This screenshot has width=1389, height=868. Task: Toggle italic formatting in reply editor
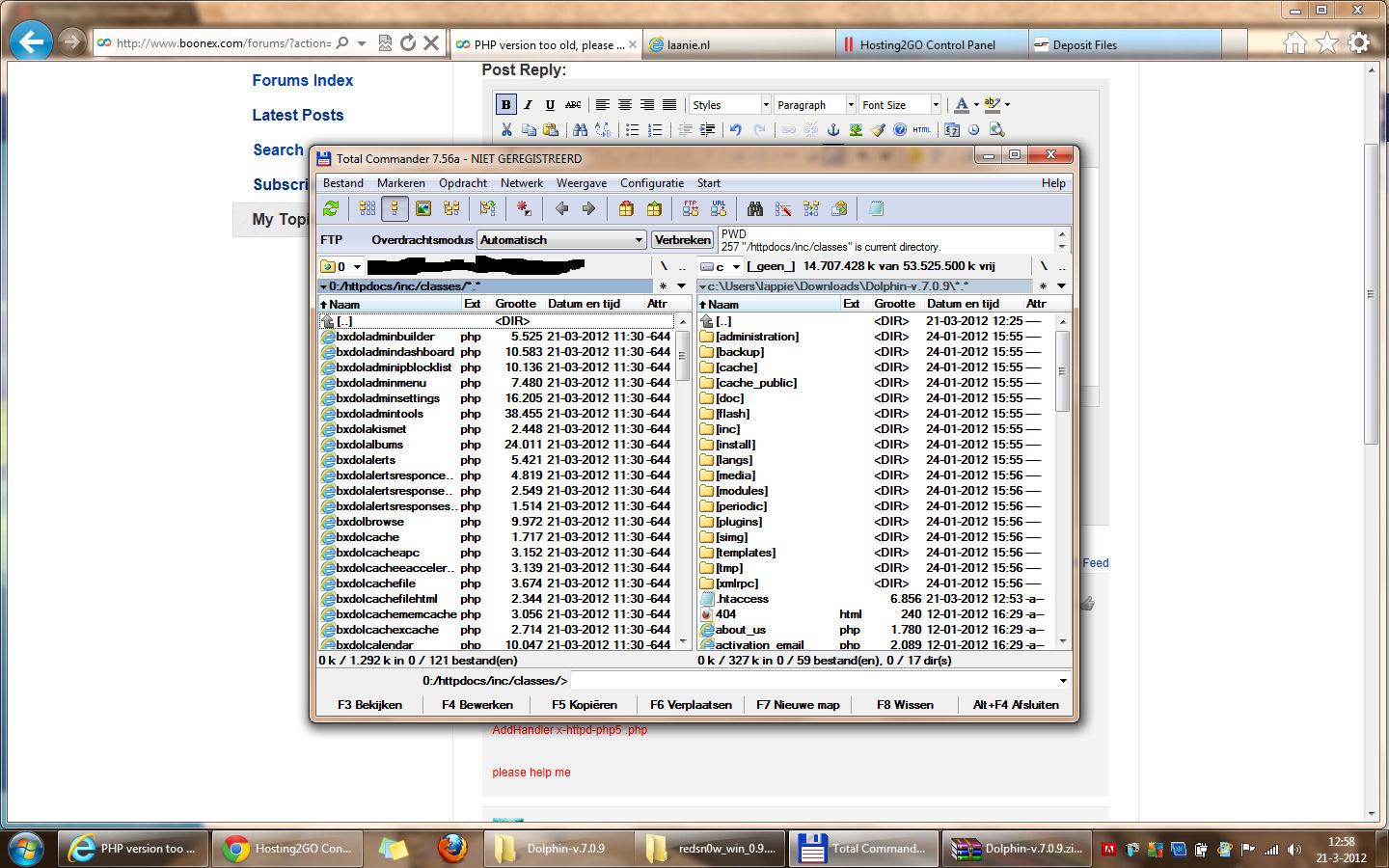528,105
